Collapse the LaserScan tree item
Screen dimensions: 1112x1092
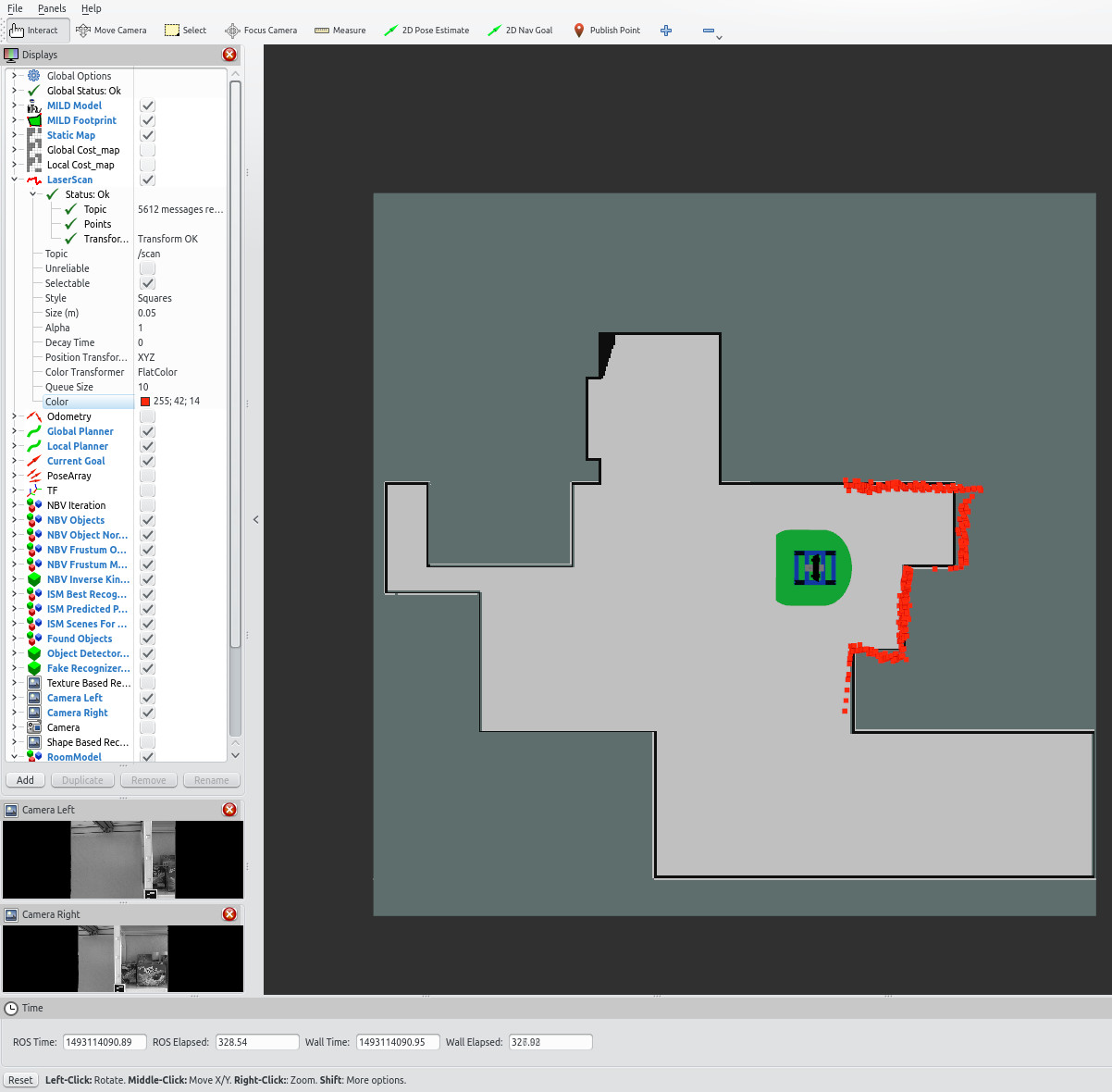[14, 180]
